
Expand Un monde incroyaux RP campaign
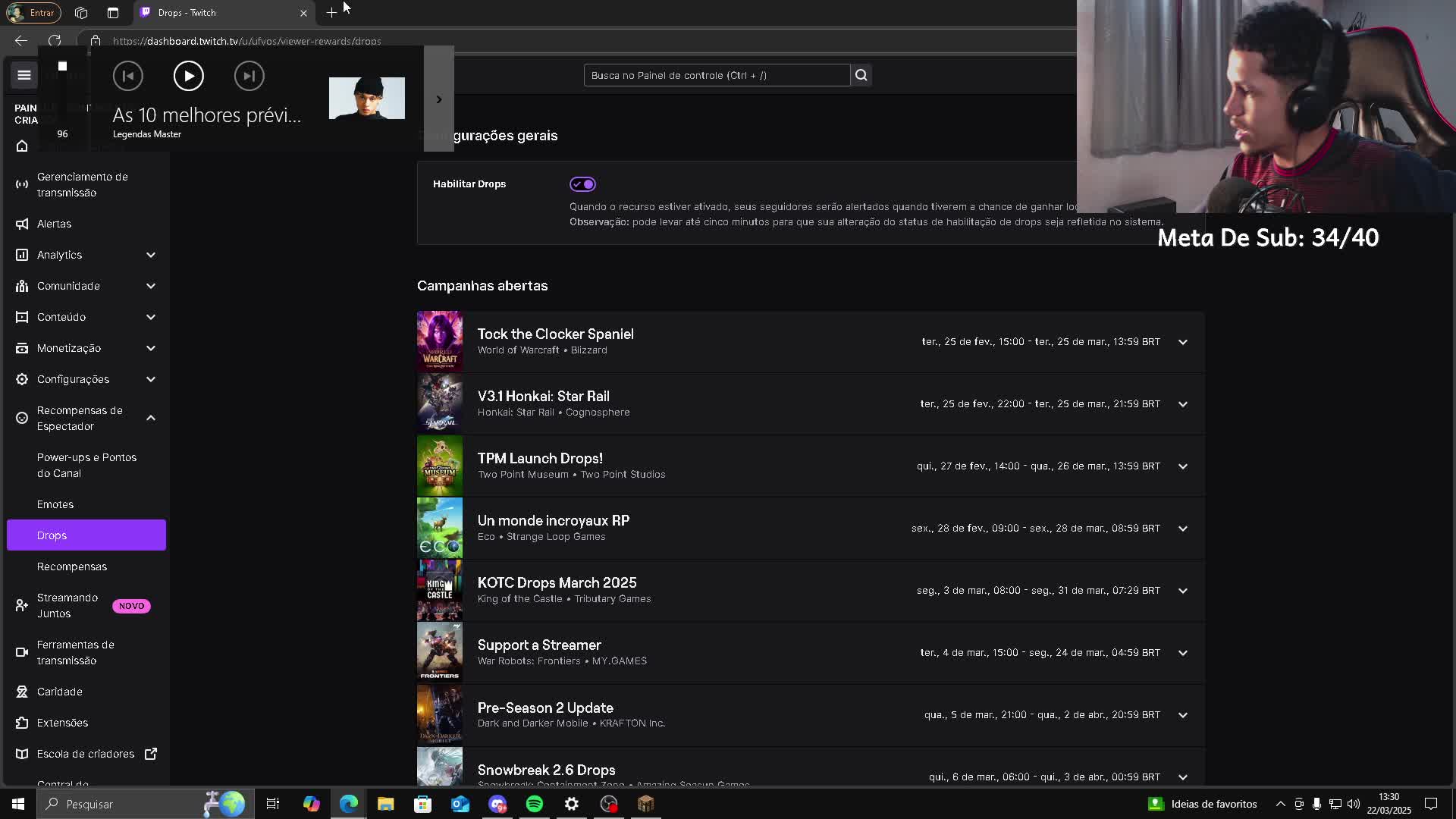coord(1183,529)
